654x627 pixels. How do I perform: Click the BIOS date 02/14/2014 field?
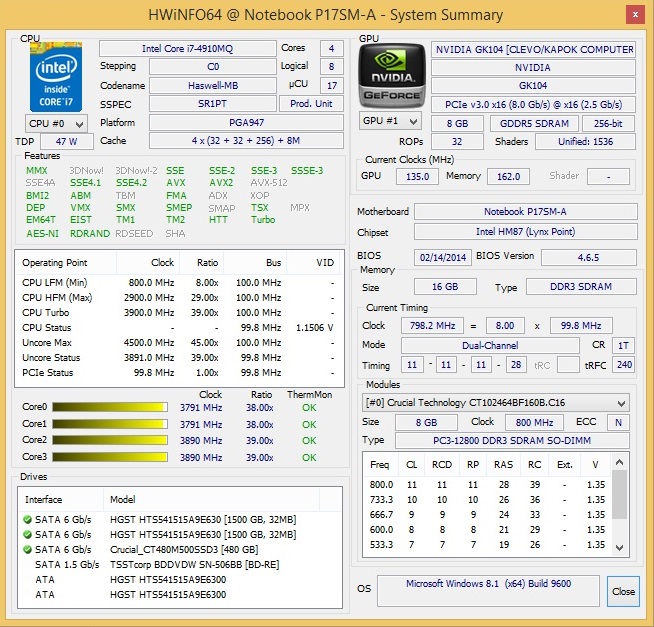point(443,257)
